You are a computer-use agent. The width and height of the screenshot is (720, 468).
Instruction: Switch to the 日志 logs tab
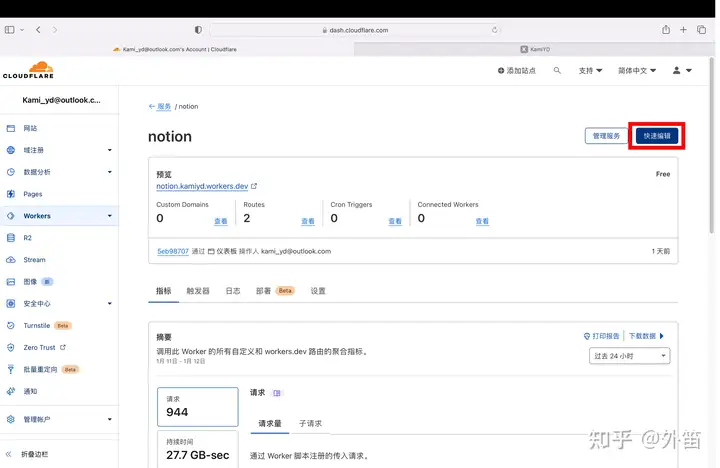(233, 291)
